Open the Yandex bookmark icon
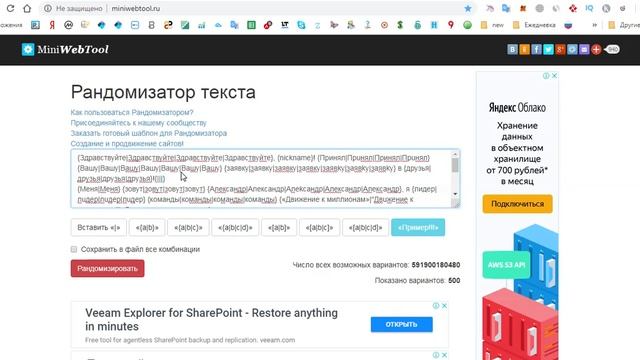The height and width of the screenshot is (360, 640). (x=52, y=25)
